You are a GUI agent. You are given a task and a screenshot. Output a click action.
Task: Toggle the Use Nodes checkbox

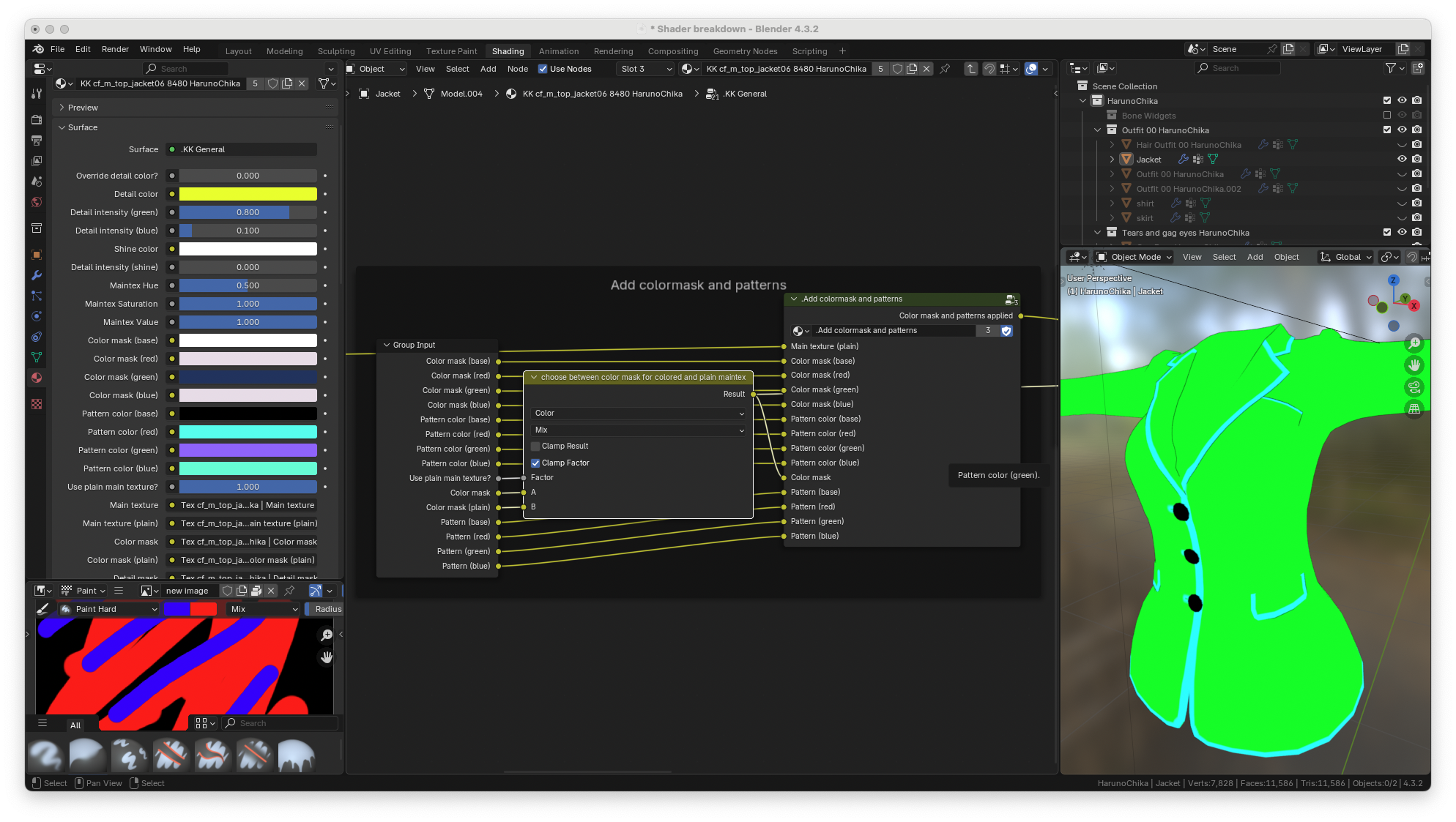543,69
